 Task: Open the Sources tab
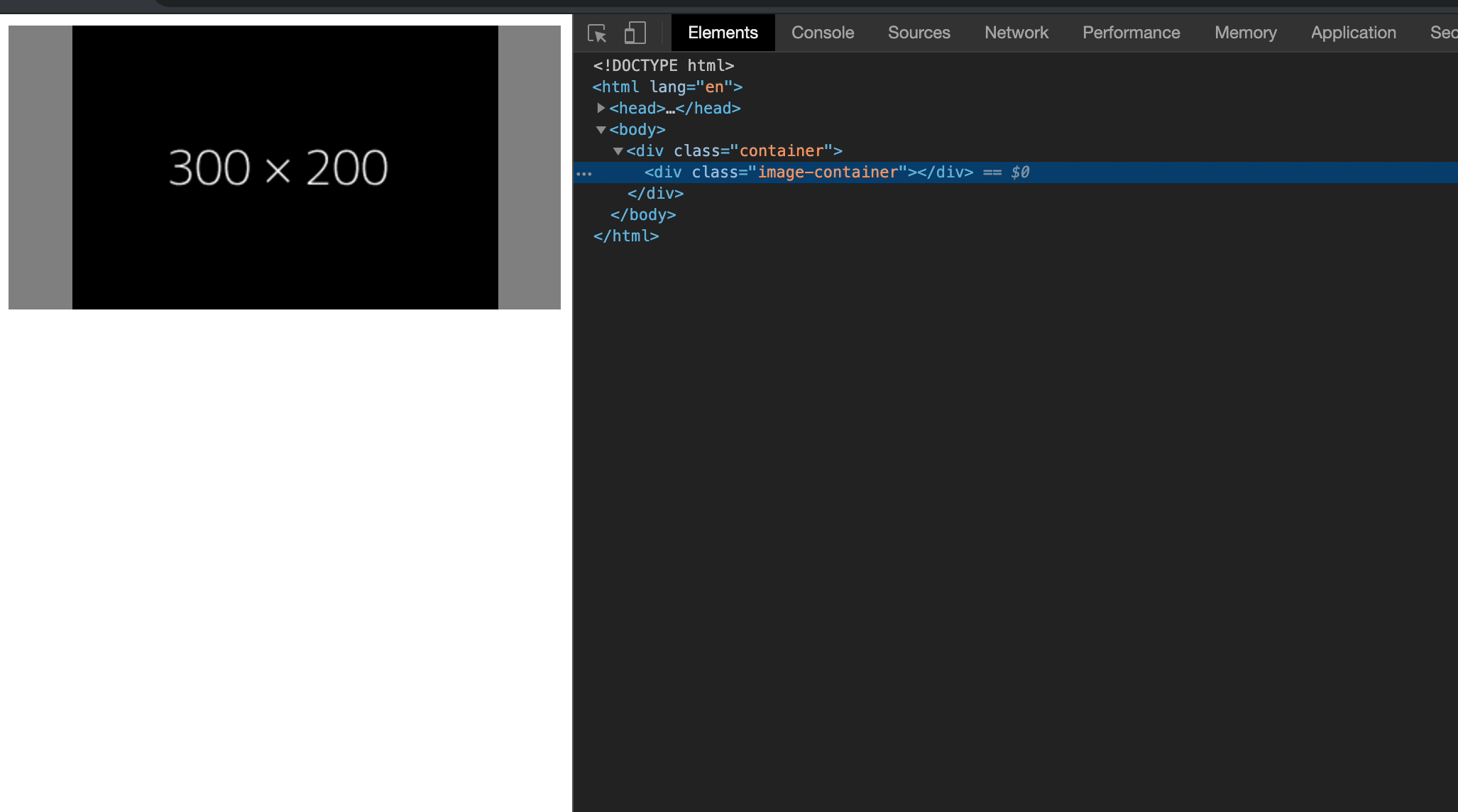(x=919, y=33)
